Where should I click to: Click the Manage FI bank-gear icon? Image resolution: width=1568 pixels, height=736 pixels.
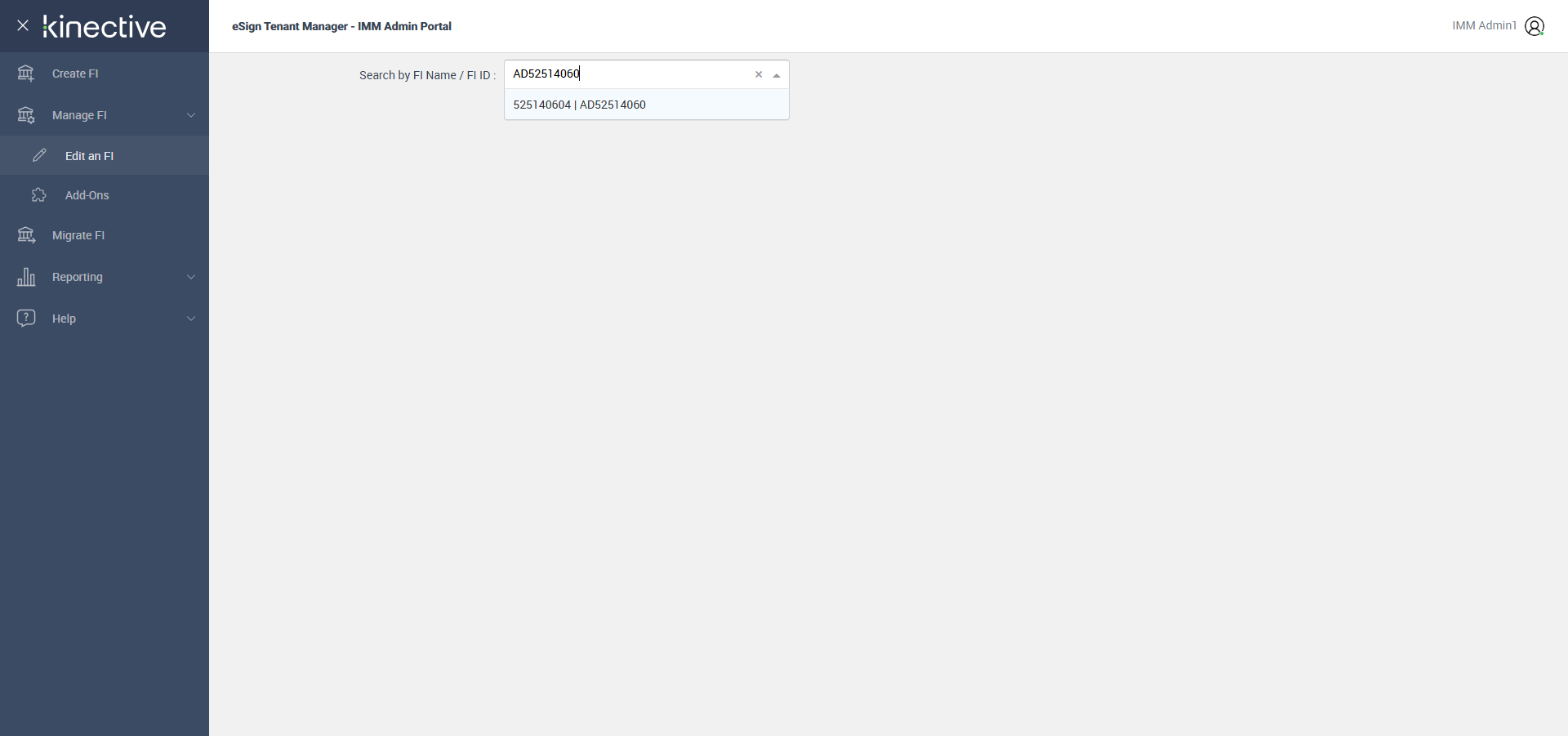(x=26, y=115)
